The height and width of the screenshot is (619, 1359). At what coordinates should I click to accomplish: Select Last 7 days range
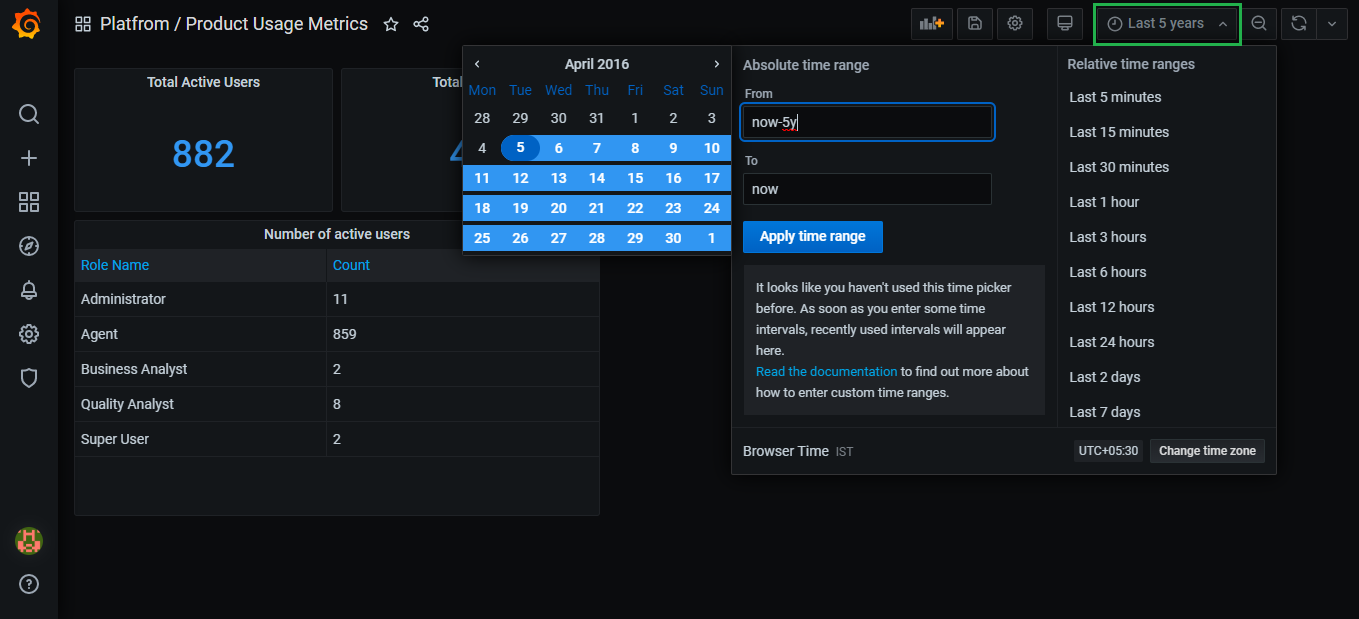[x=1105, y=412]
